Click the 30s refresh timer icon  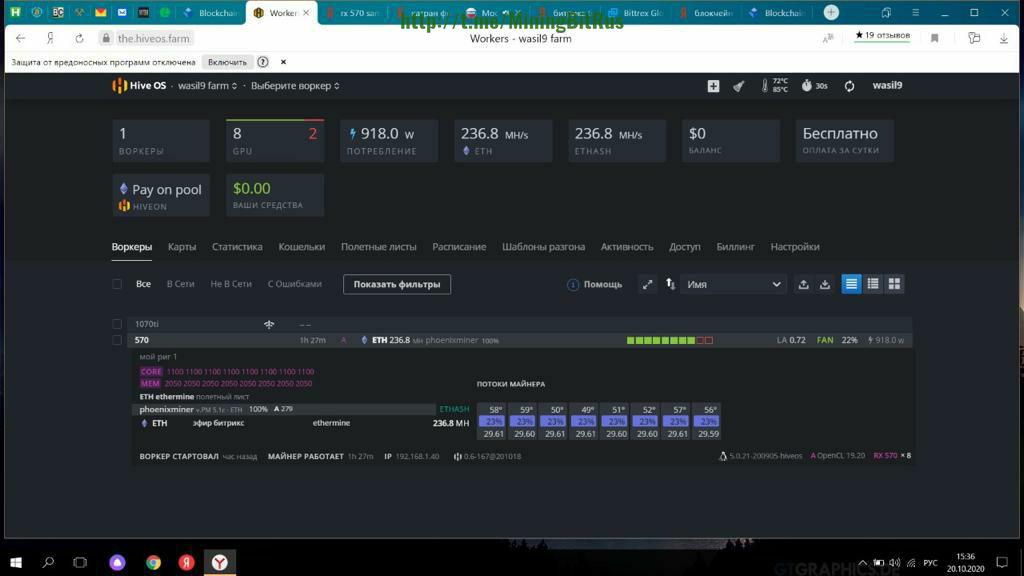(x=807, y=86)
